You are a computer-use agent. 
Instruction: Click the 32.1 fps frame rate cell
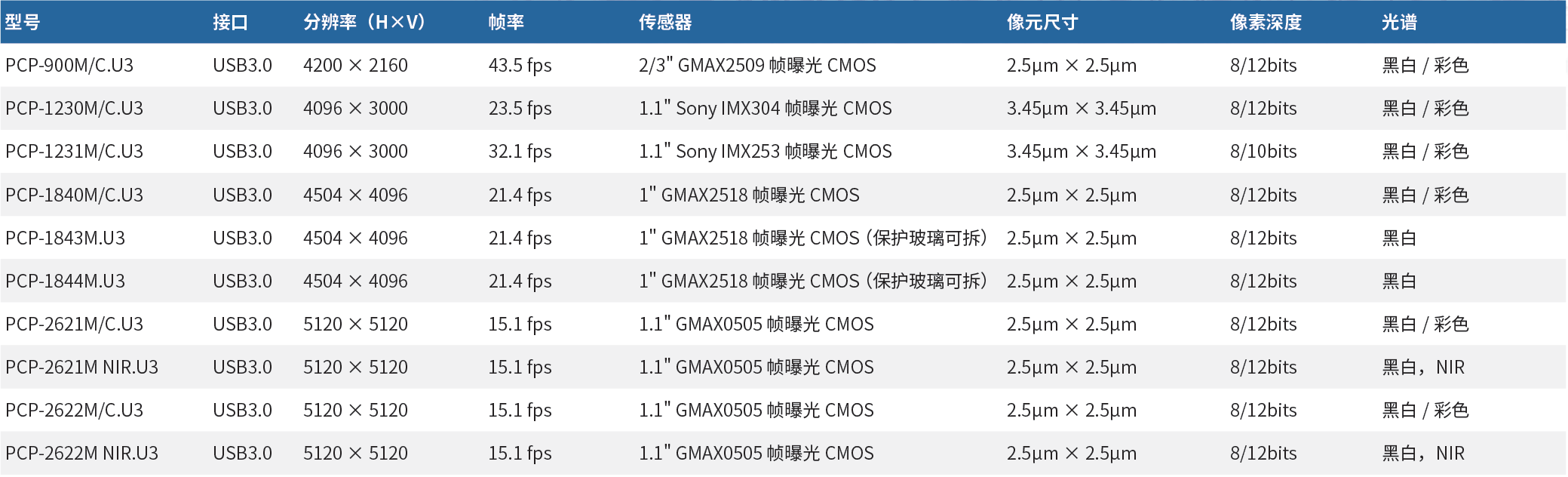520,152
